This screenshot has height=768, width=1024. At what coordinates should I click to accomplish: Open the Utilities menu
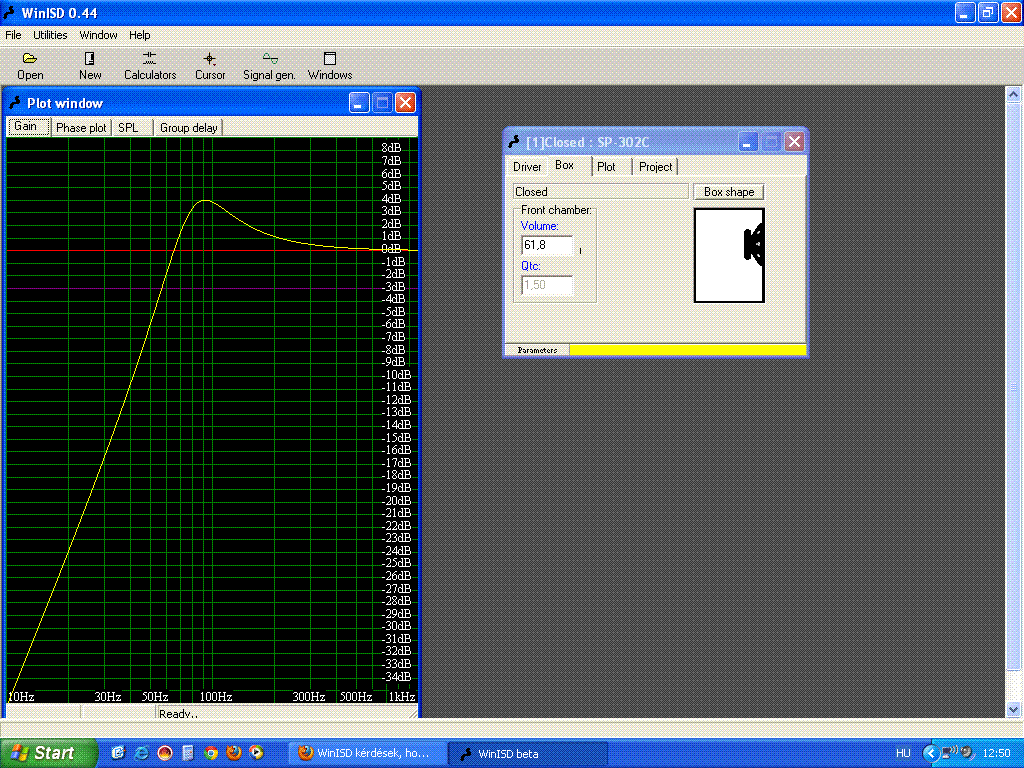(x=50, y=35)
